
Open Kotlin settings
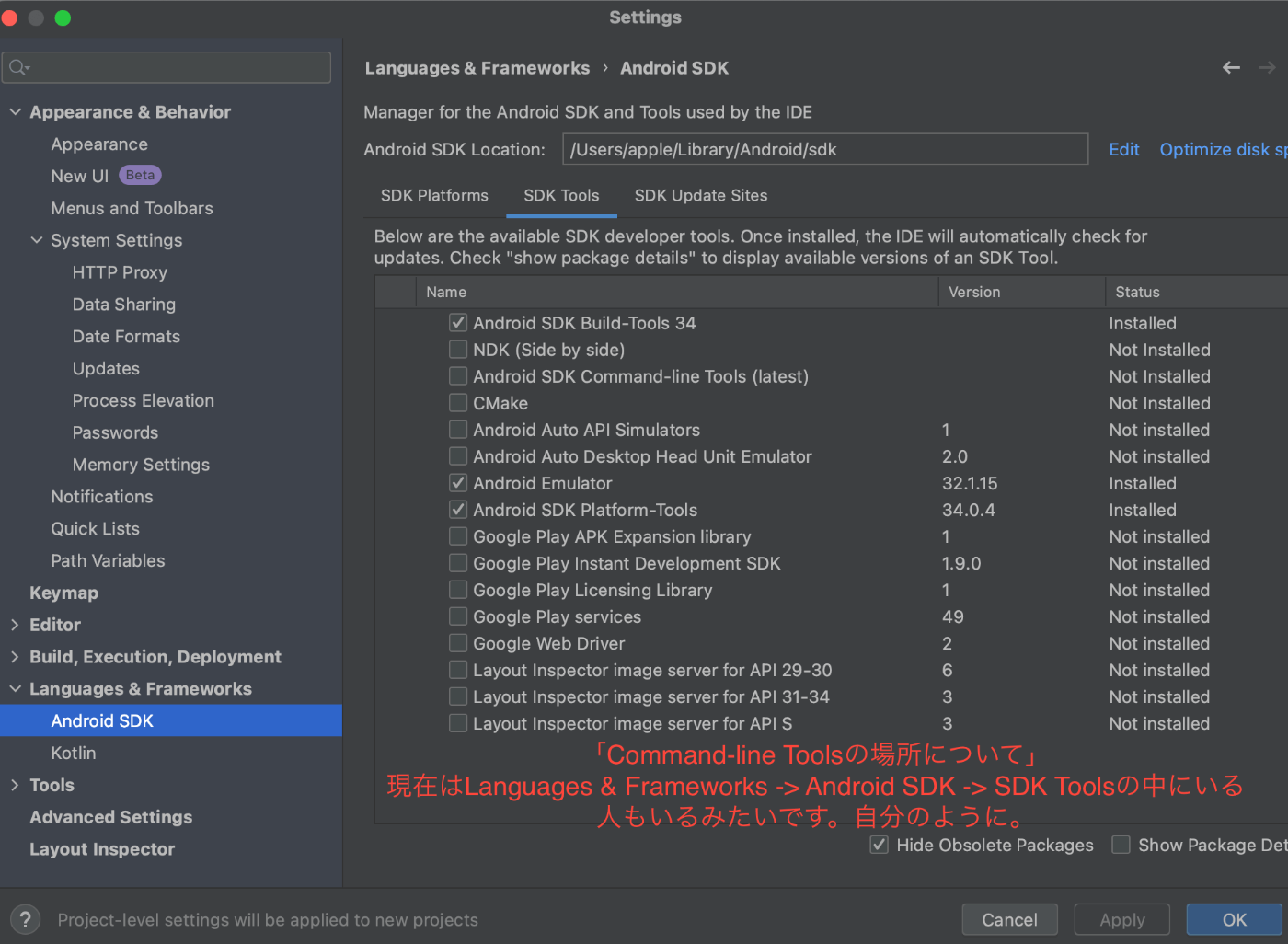tap(74, 753)
